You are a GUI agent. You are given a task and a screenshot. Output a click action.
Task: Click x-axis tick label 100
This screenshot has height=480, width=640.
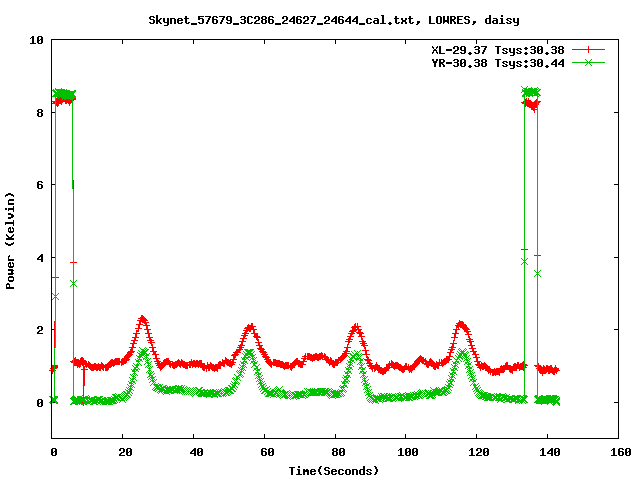pyautogui.click(x=407, y=452)
